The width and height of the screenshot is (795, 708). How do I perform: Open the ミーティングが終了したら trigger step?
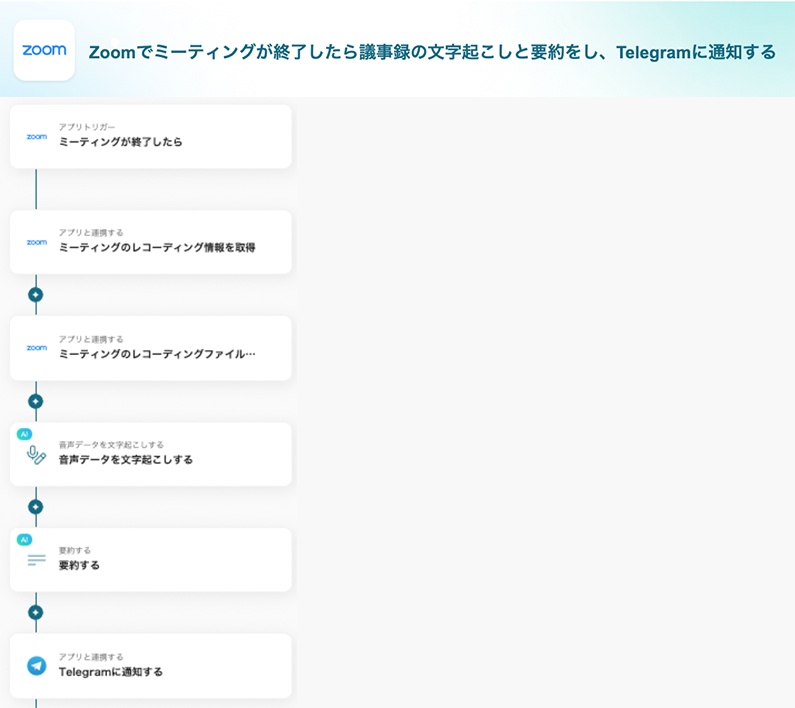[x=151, y=136]
